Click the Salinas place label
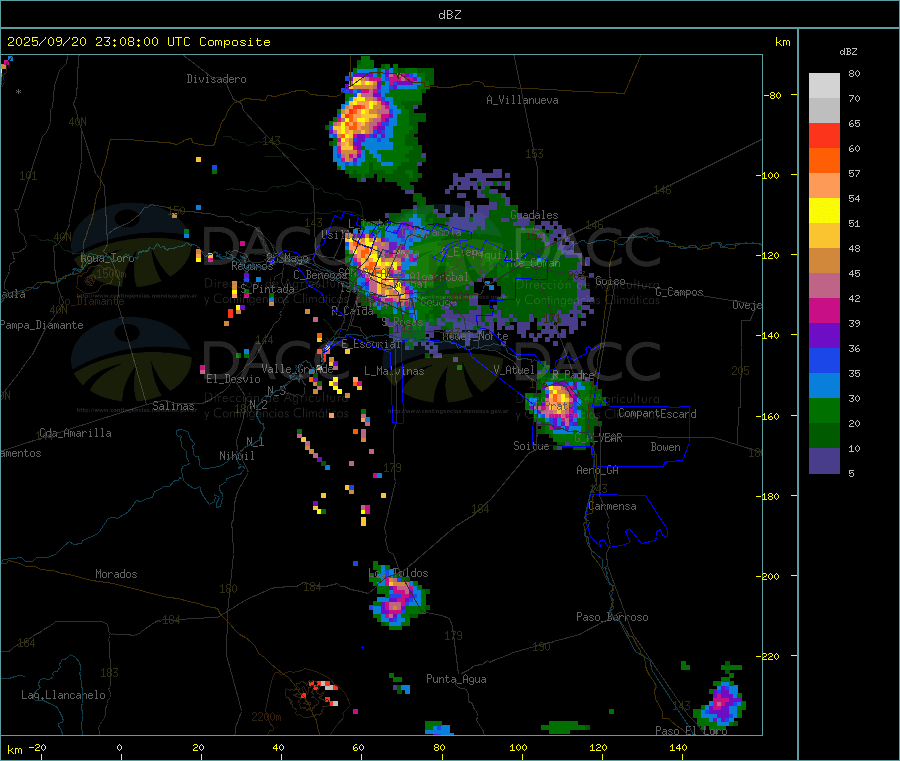This screenshot has width=900, height=761. (x=173, y=406)
